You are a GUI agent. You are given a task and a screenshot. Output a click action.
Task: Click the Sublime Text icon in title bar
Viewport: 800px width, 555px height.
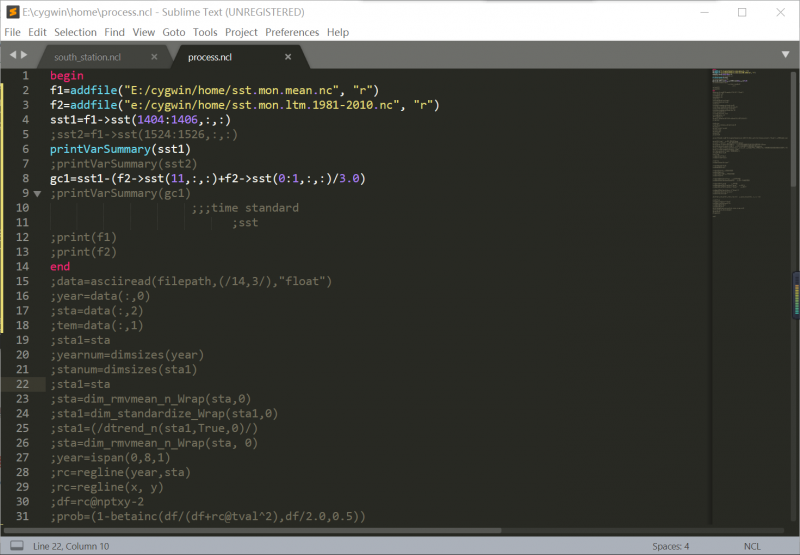(x=11, y=12)
